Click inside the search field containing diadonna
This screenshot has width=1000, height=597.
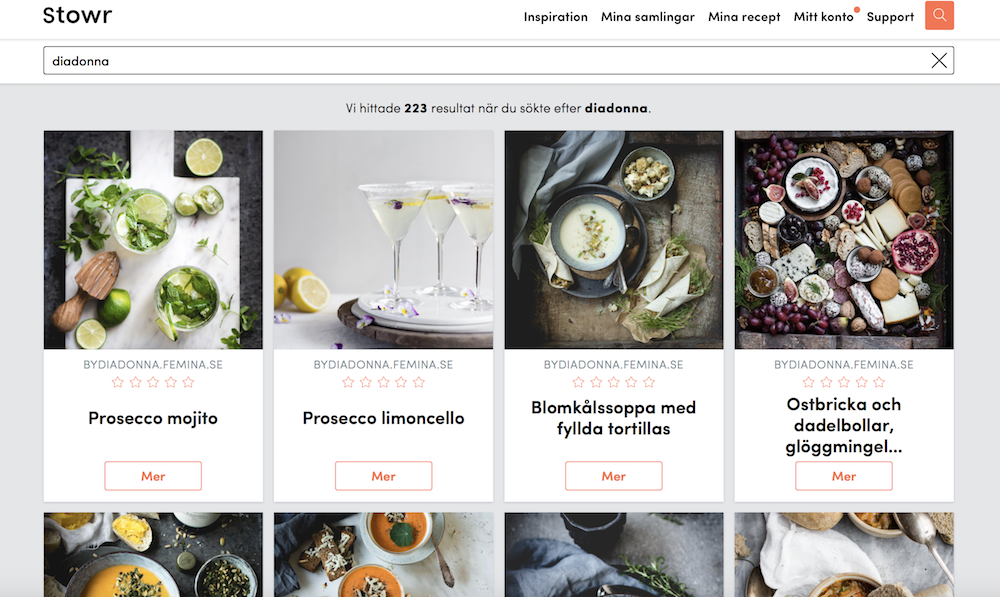[480, 61]
